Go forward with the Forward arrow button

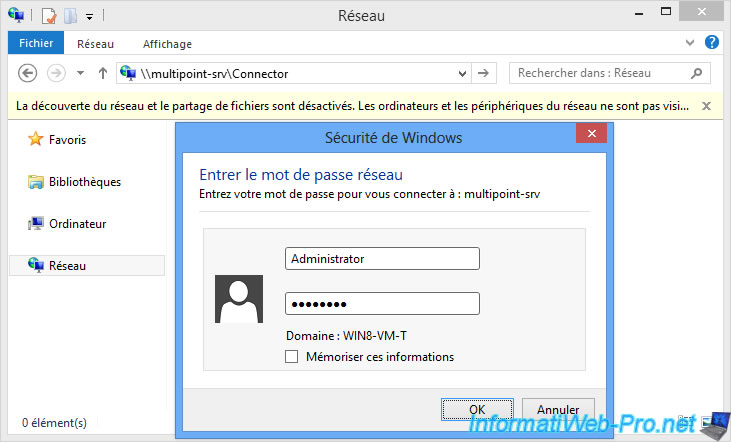[56, 73]
